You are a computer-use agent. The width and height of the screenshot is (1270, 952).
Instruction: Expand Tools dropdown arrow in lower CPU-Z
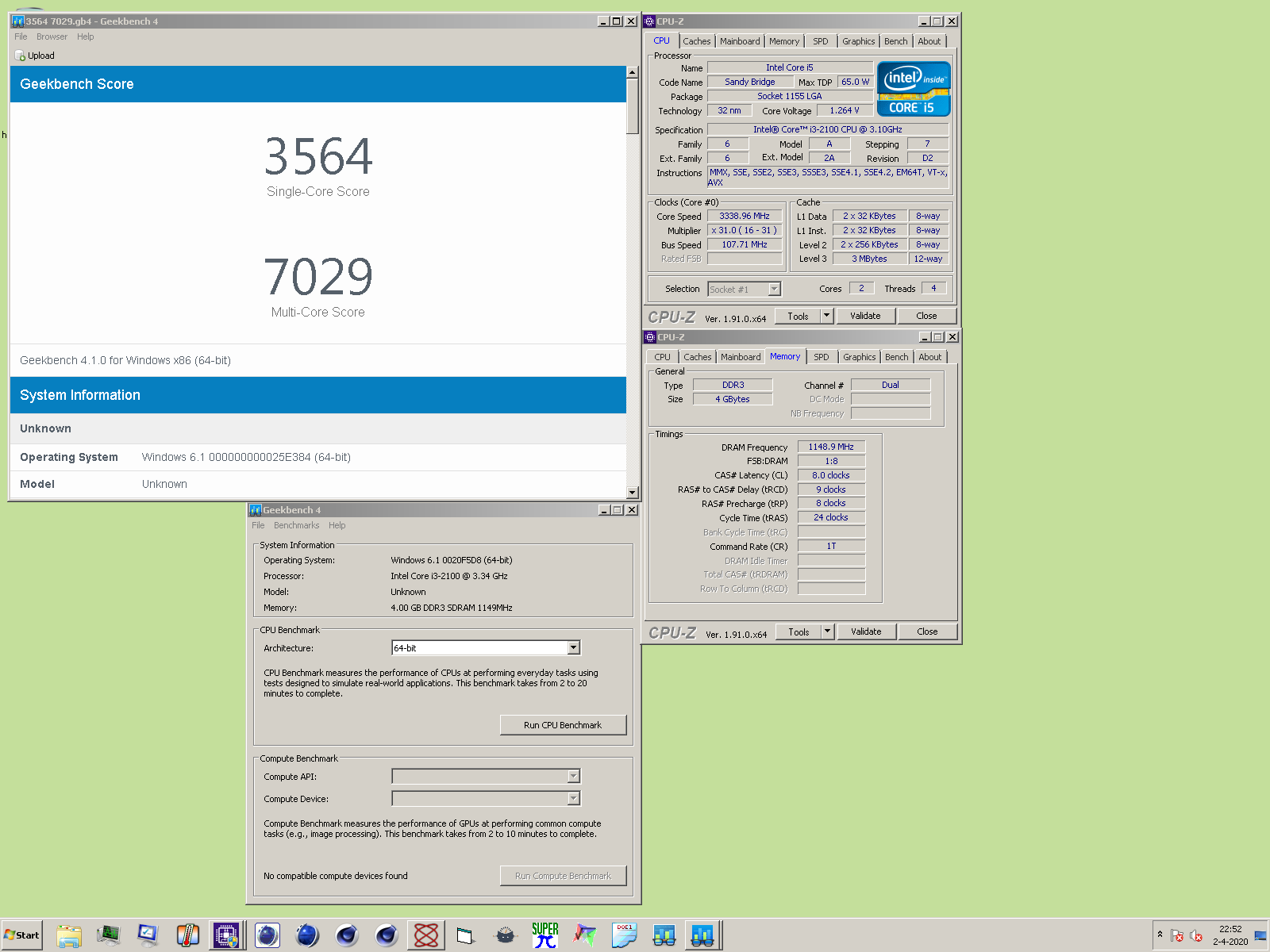coord(827,631)
